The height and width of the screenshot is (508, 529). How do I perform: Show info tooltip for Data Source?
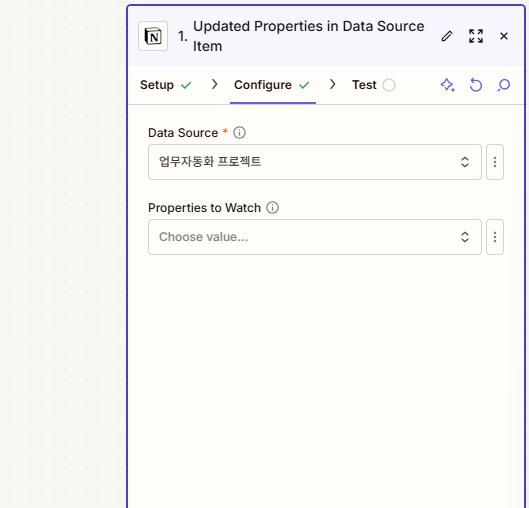240,133
